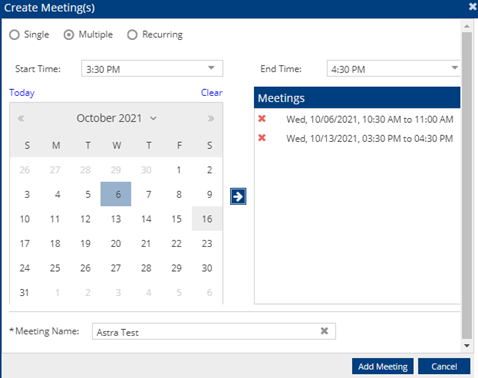
Task: Select October 21 in the calendar
Action: (146, 243)
